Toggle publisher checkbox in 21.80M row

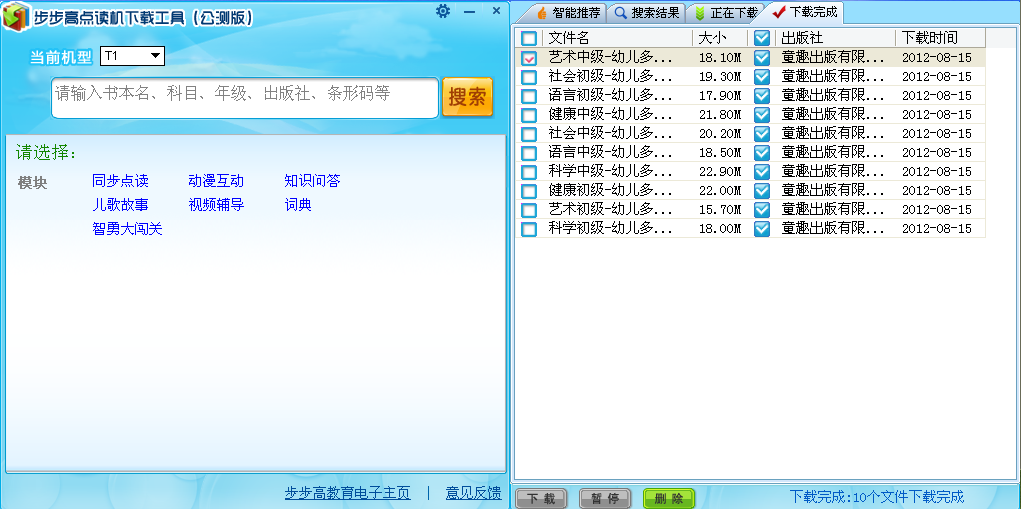pyautogui.click(x=762, y=115)
